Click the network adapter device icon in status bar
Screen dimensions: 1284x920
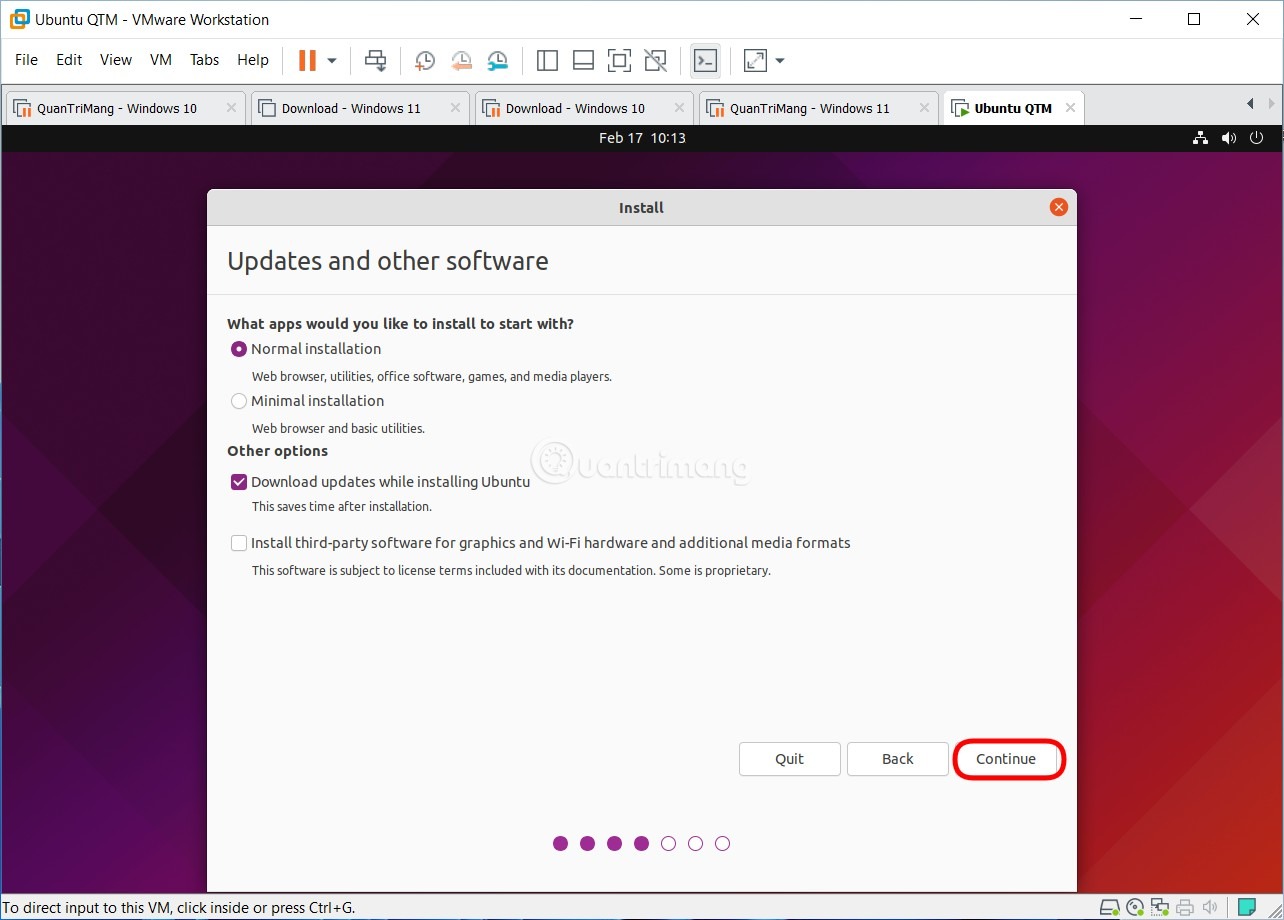[1160, 908]
